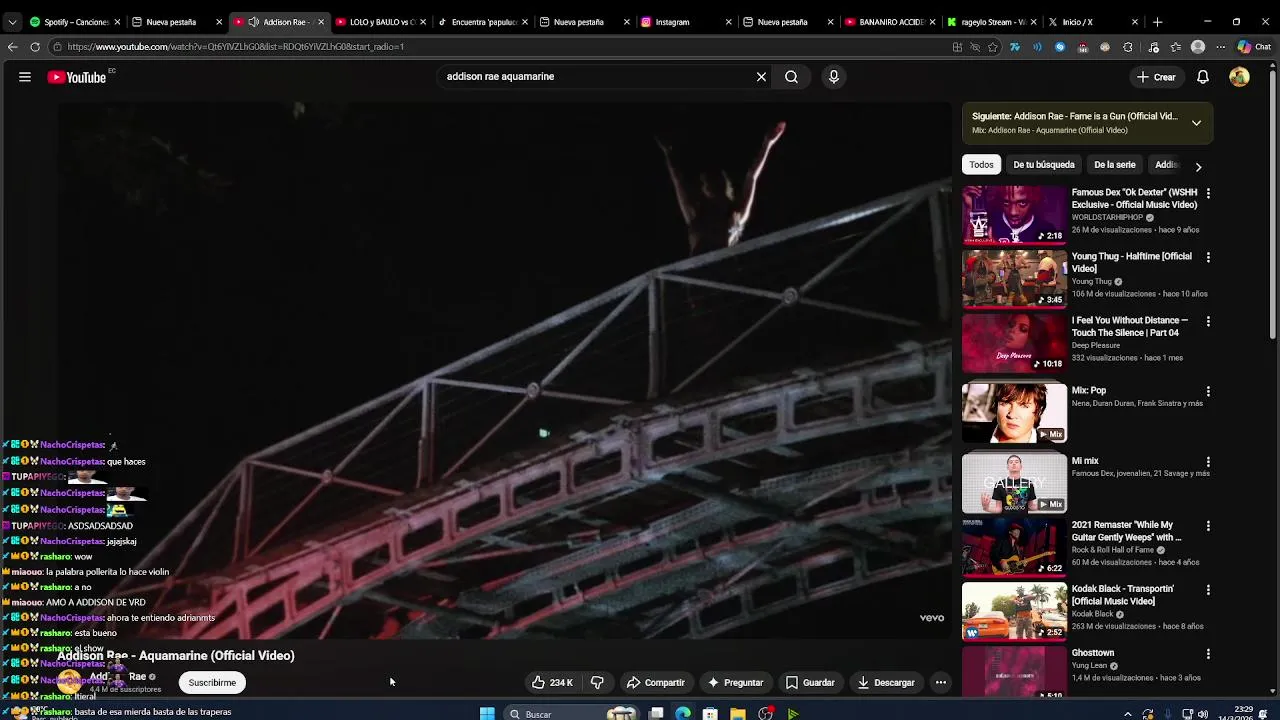
Task: Select De la serie filter chip
Action: pyautogui.click(x=1115, y=165)
